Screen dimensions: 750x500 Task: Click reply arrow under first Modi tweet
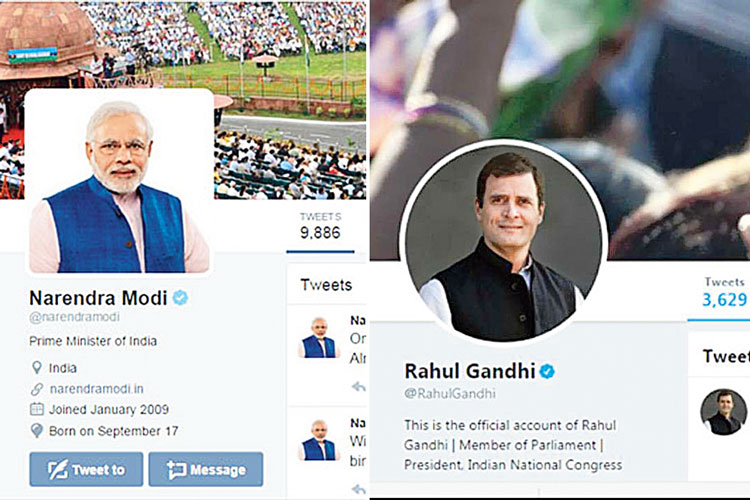pyautogui.click(x=358, y=387)
